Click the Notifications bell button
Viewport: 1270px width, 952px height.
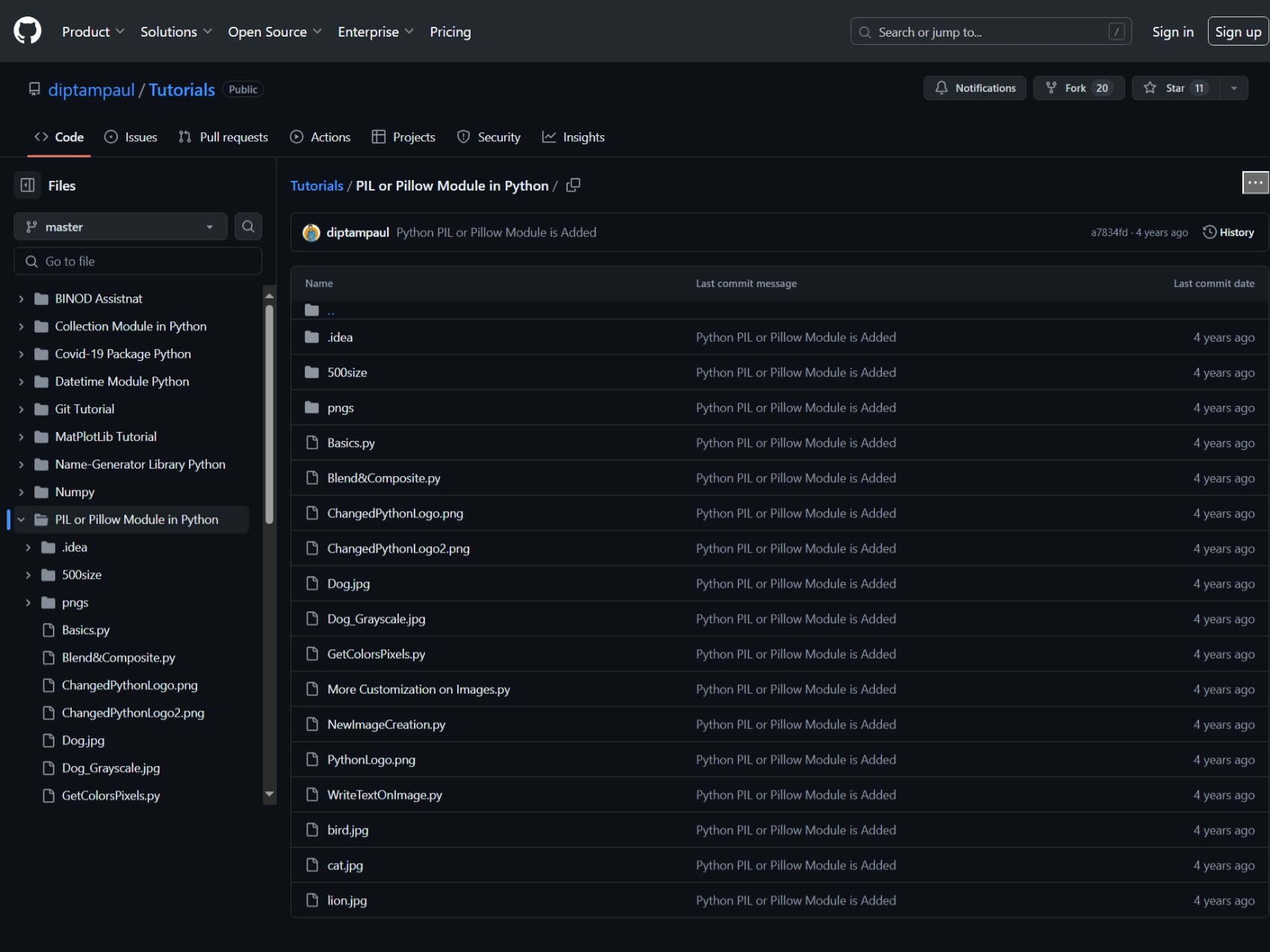[x=975, y=88]
